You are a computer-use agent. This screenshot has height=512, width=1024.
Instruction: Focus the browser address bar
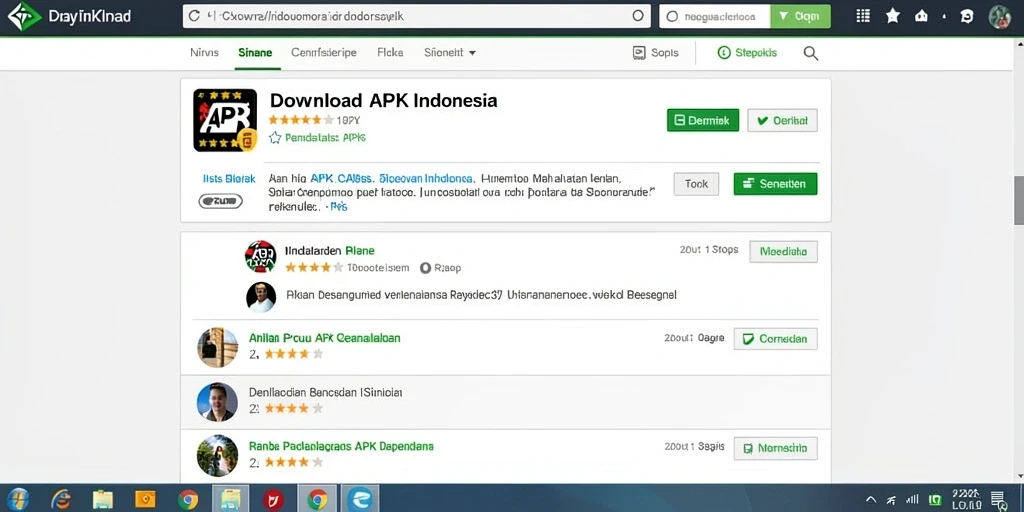[417, 16]
